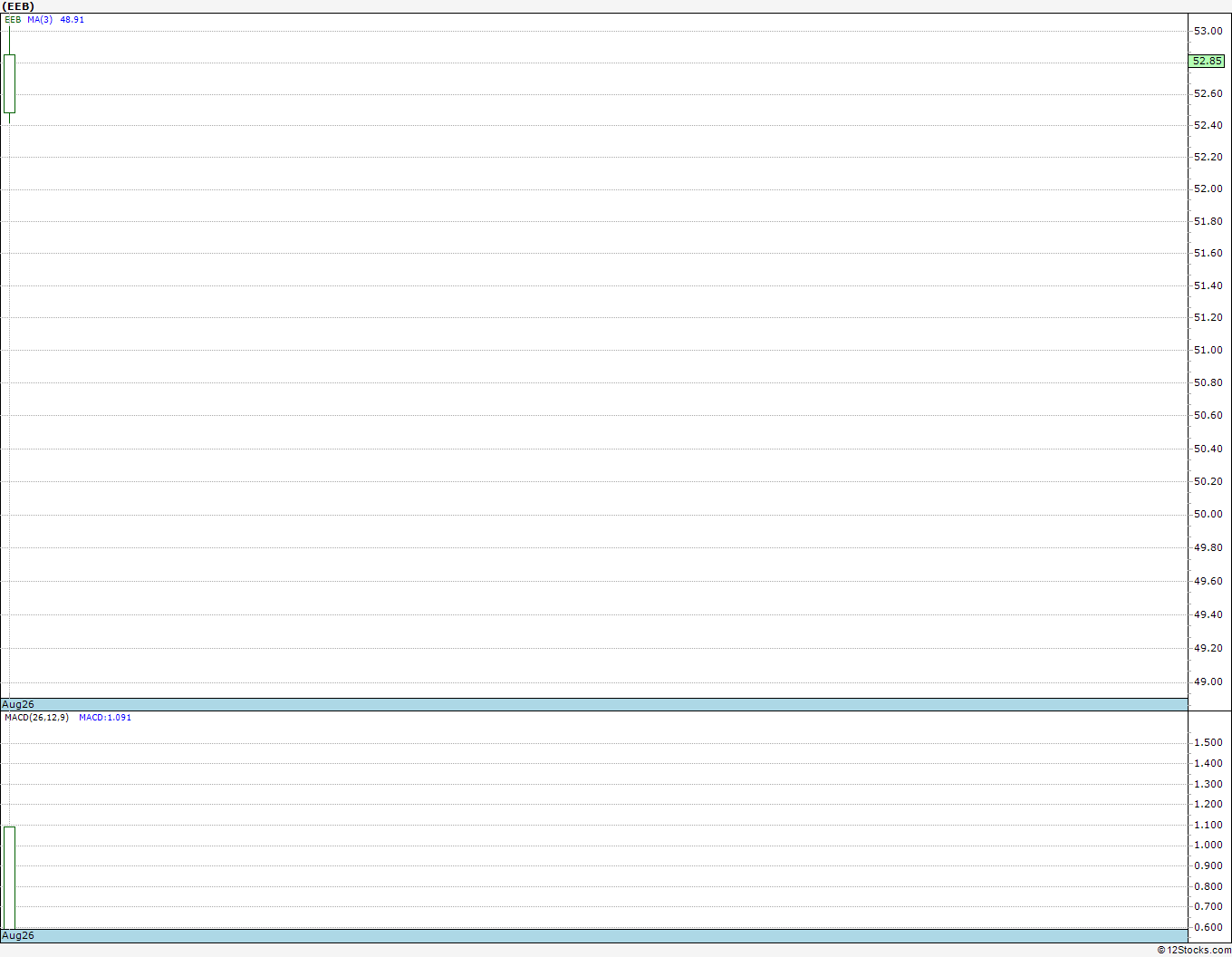This screenshot has width=1232, height=957.
Task: Click the upper wick of the EEB candlestick
Action: click(9, 41)
